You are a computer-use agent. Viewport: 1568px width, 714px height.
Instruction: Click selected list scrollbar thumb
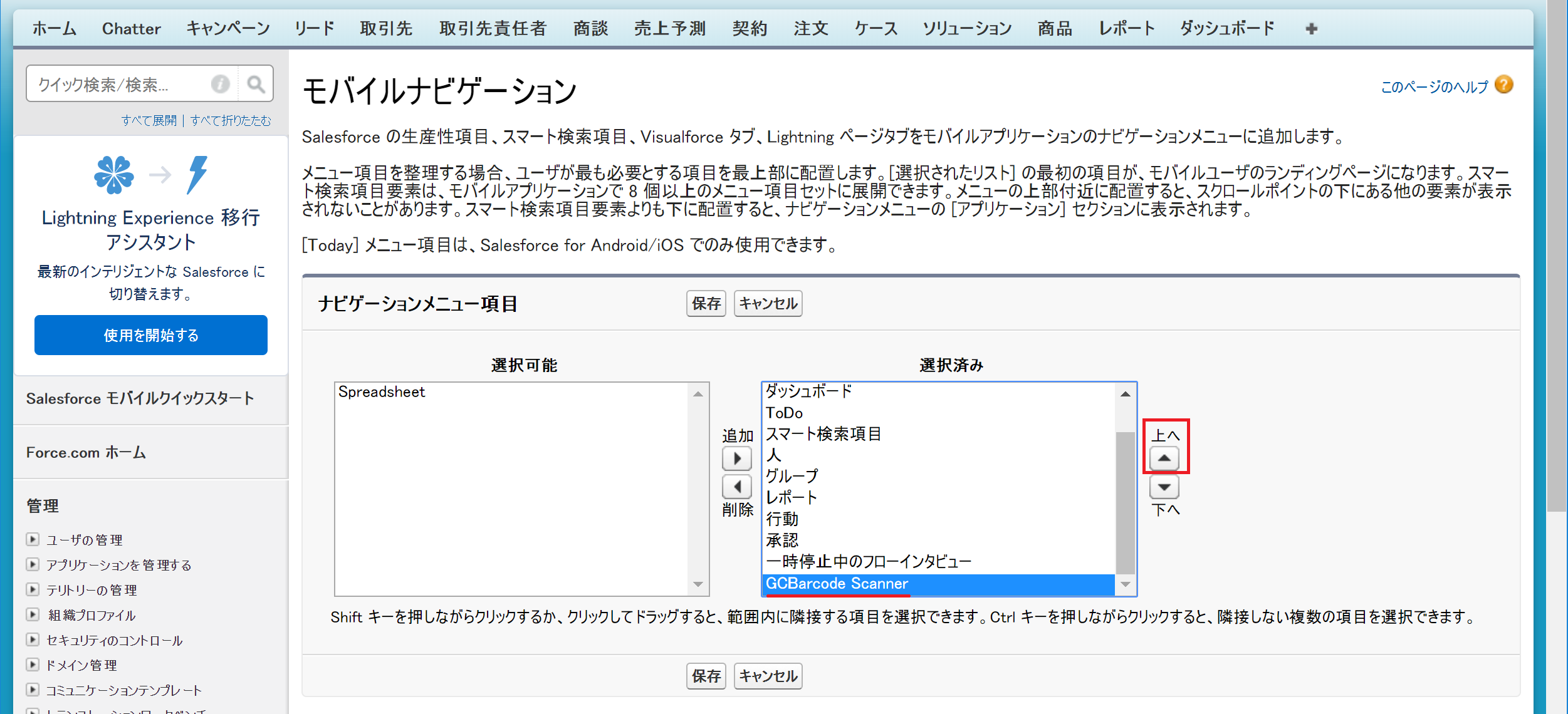pyautogui.click(x=1126, y=503)
